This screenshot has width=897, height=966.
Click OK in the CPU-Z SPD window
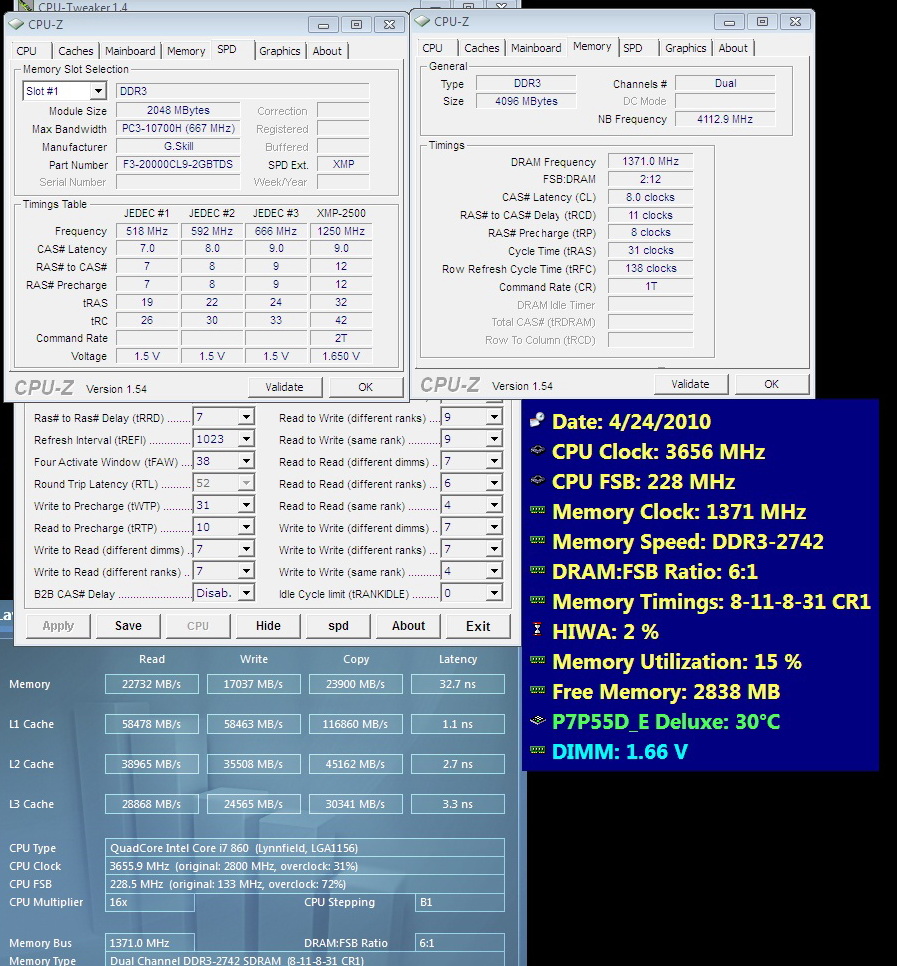[x=365, y=388]
